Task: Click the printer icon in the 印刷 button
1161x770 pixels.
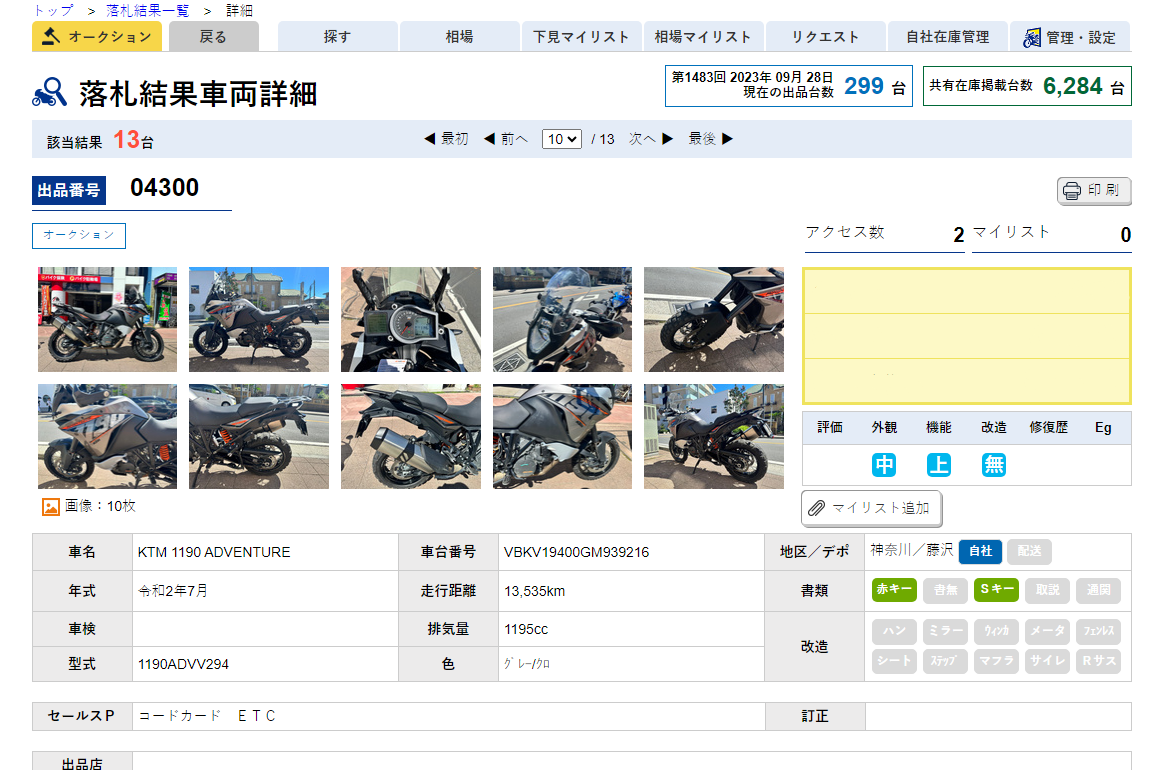Action: coord(1071,191)
